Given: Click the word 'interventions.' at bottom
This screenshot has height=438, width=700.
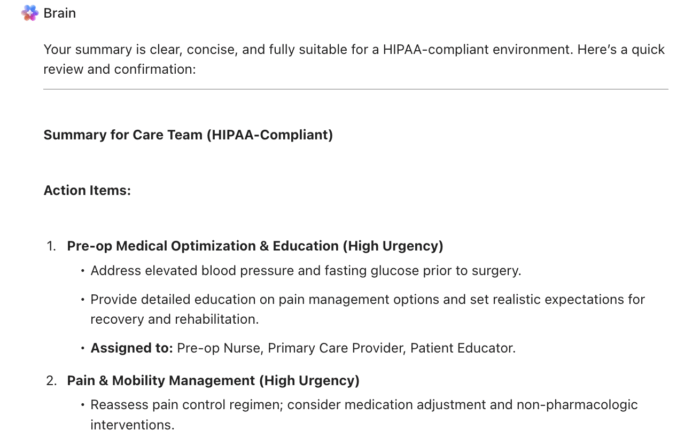Looking at the screenshot, I should [132, 425].
